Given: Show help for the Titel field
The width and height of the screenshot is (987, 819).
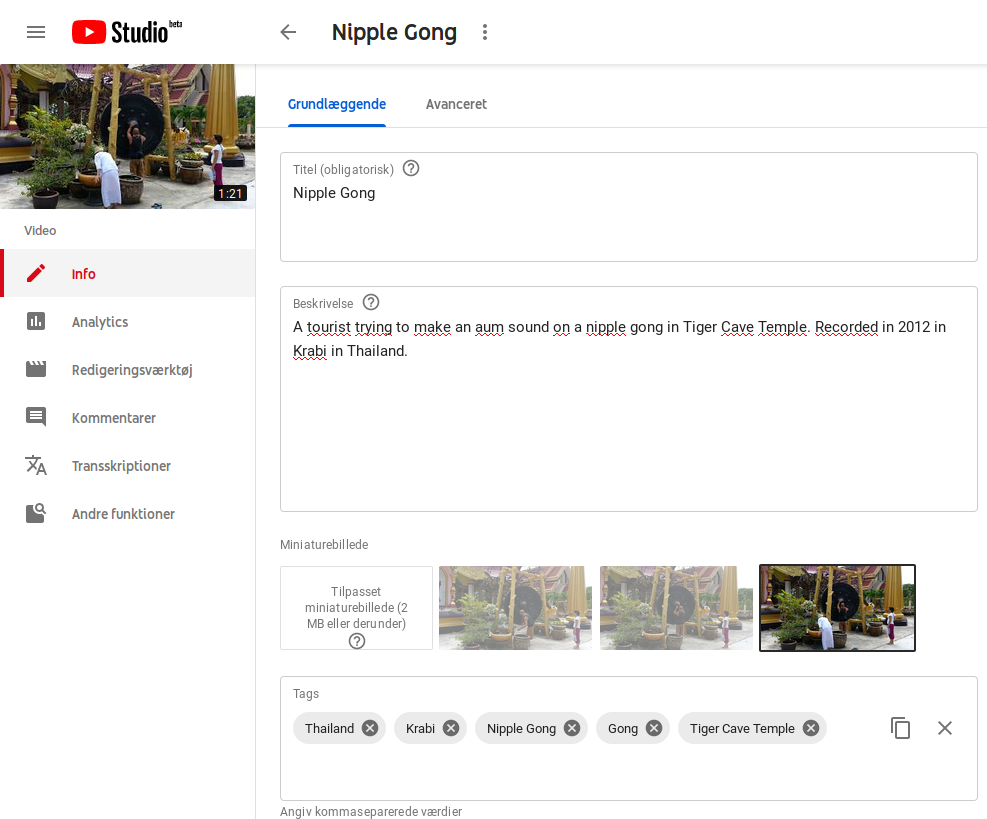Looking at the screenshot, I should tap(411, 169).
